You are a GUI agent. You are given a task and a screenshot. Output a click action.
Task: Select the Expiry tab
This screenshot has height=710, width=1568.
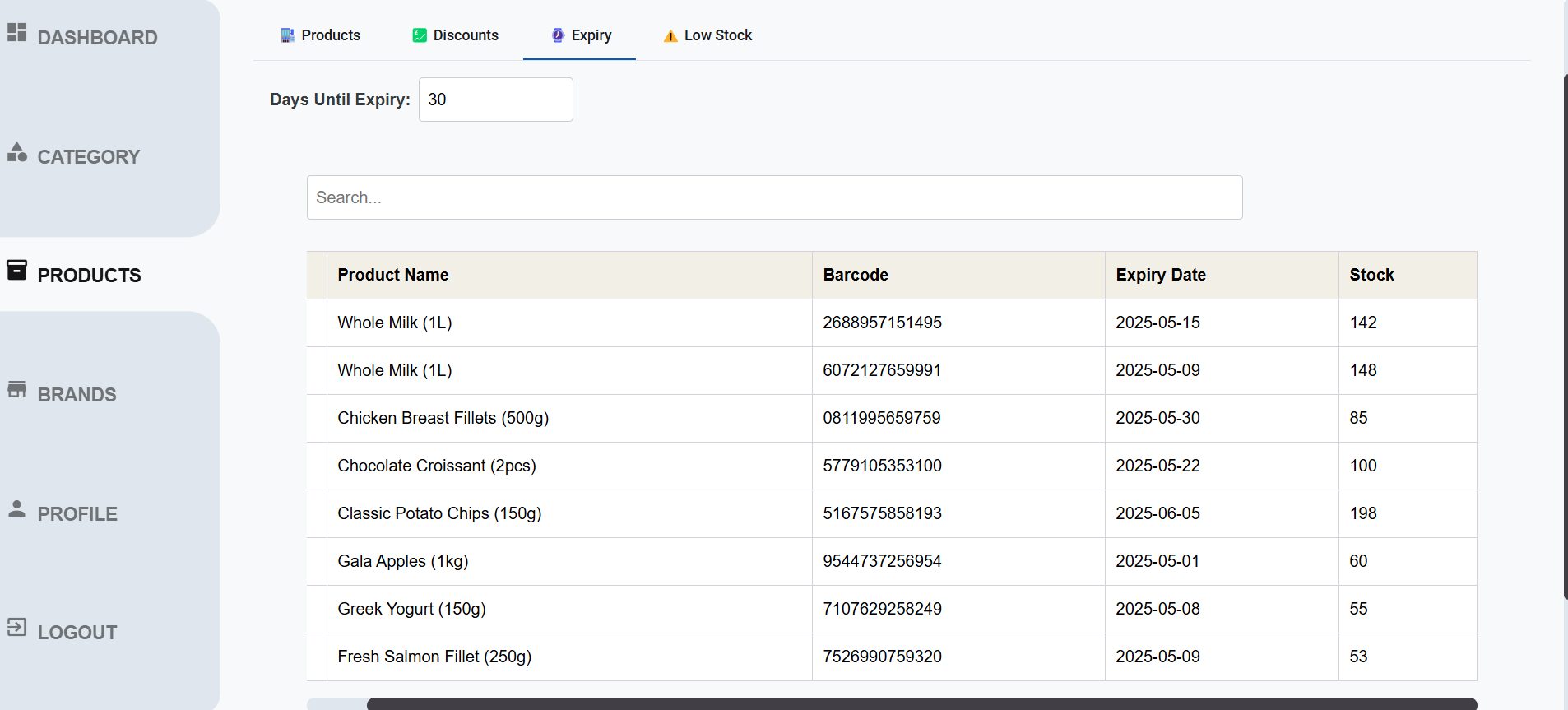point(580,35)
